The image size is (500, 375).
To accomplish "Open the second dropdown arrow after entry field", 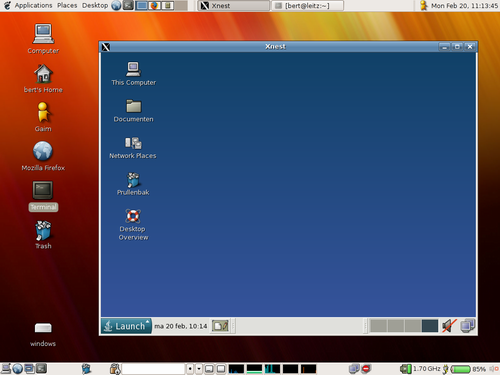I will (199, 369).
